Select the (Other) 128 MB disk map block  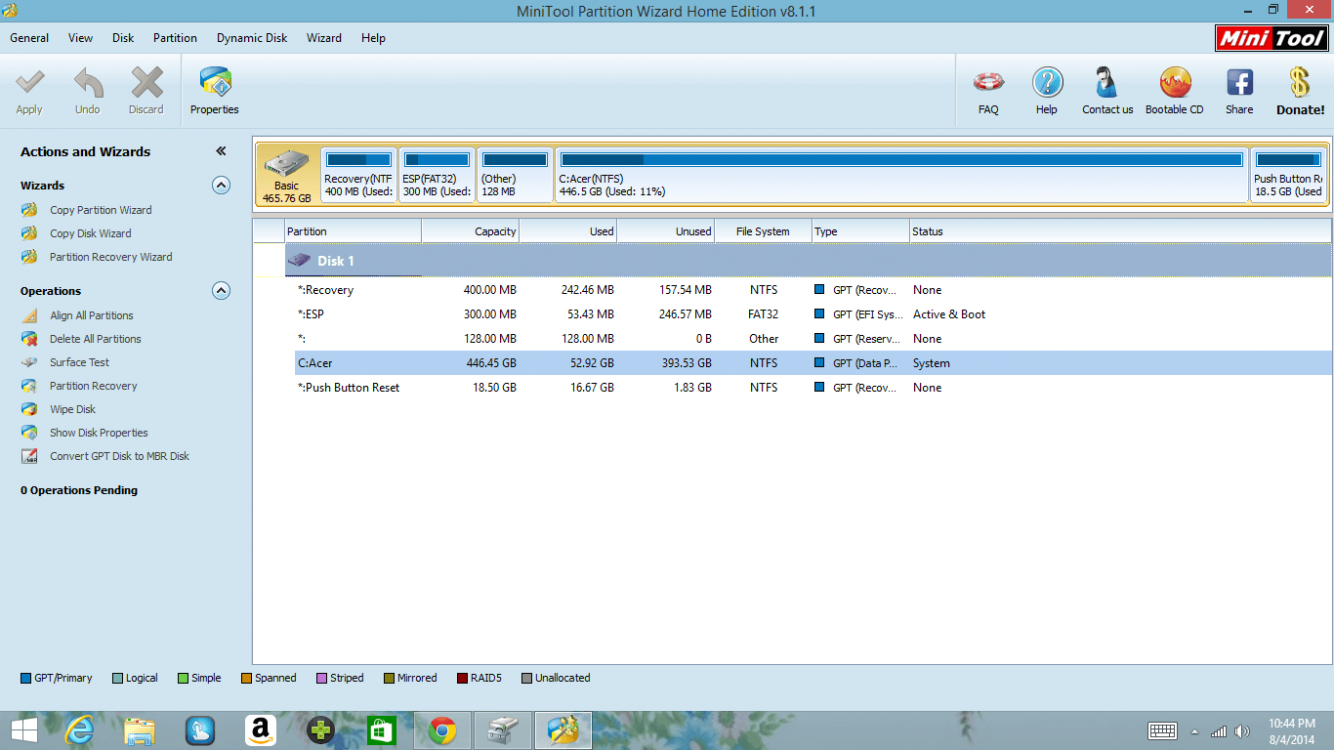tap(515, 175)
